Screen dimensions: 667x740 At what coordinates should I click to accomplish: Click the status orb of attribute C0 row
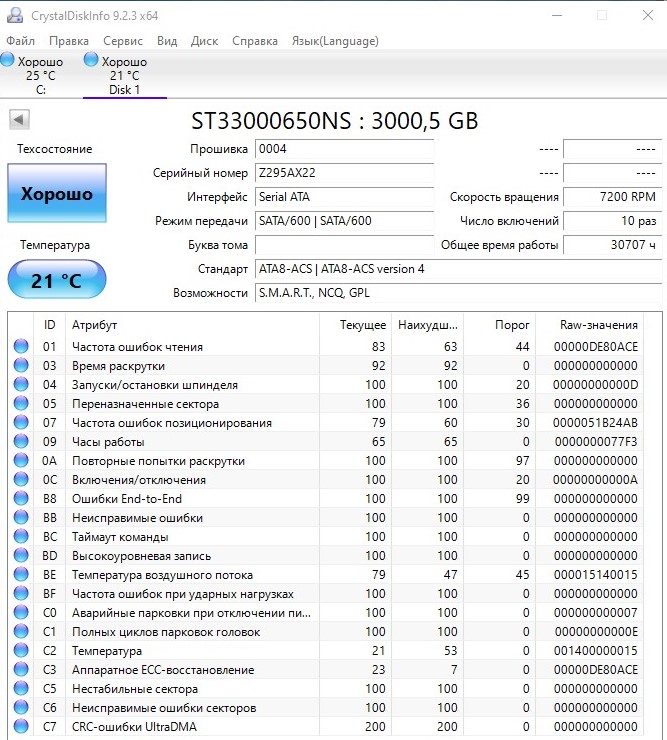(21, 612)
